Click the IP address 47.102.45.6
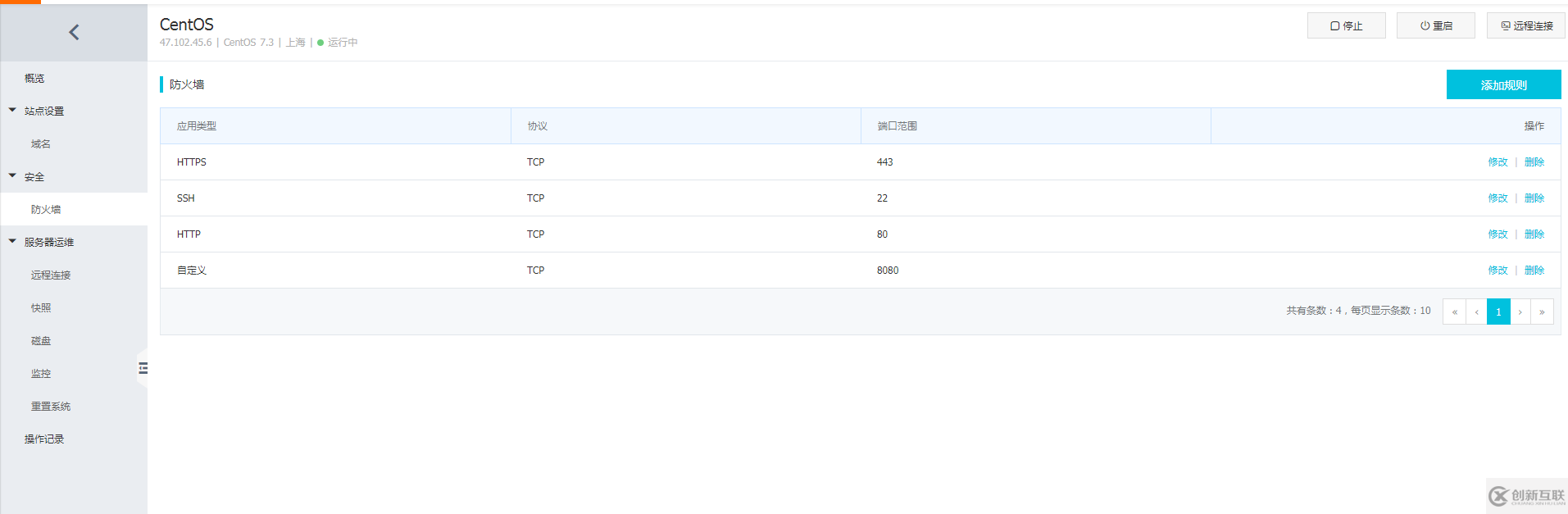The width and height of the screenshot is (1568, 514). click(x=185, y=43)
